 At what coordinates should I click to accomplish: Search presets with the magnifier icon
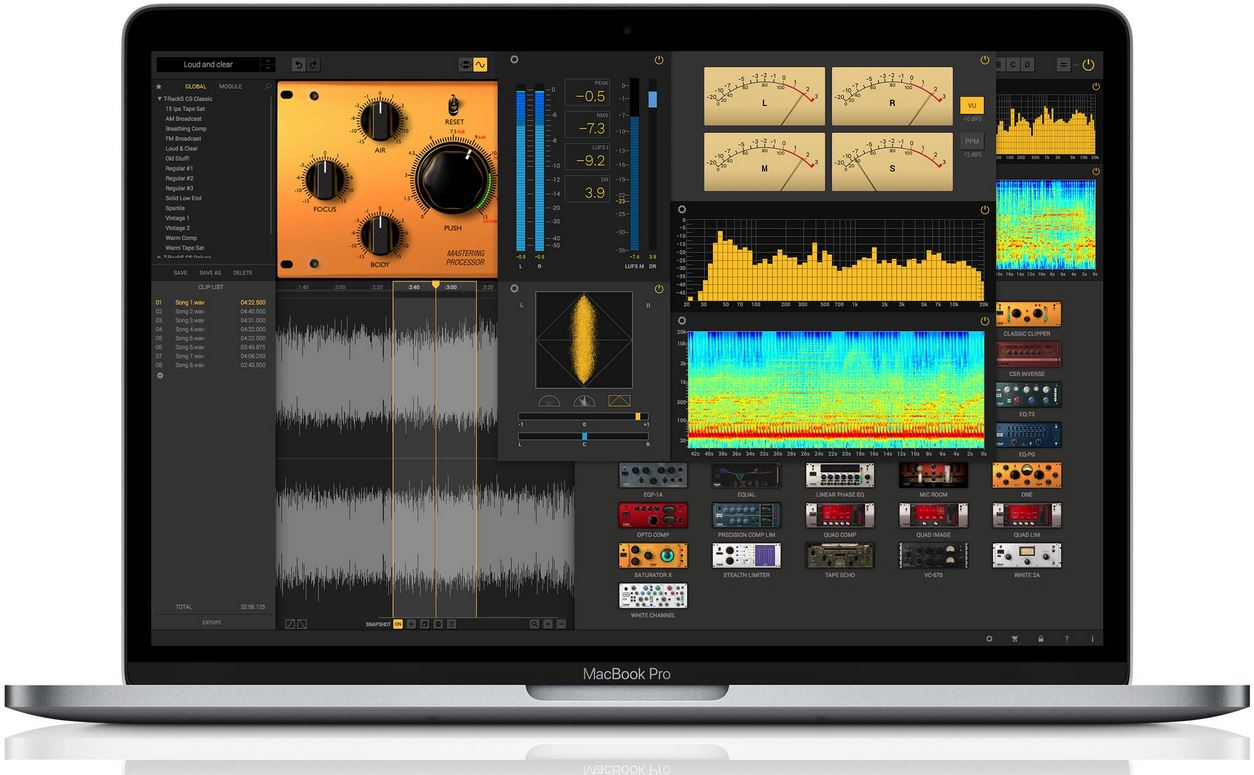pyautogui.click(x=268, y=87)
